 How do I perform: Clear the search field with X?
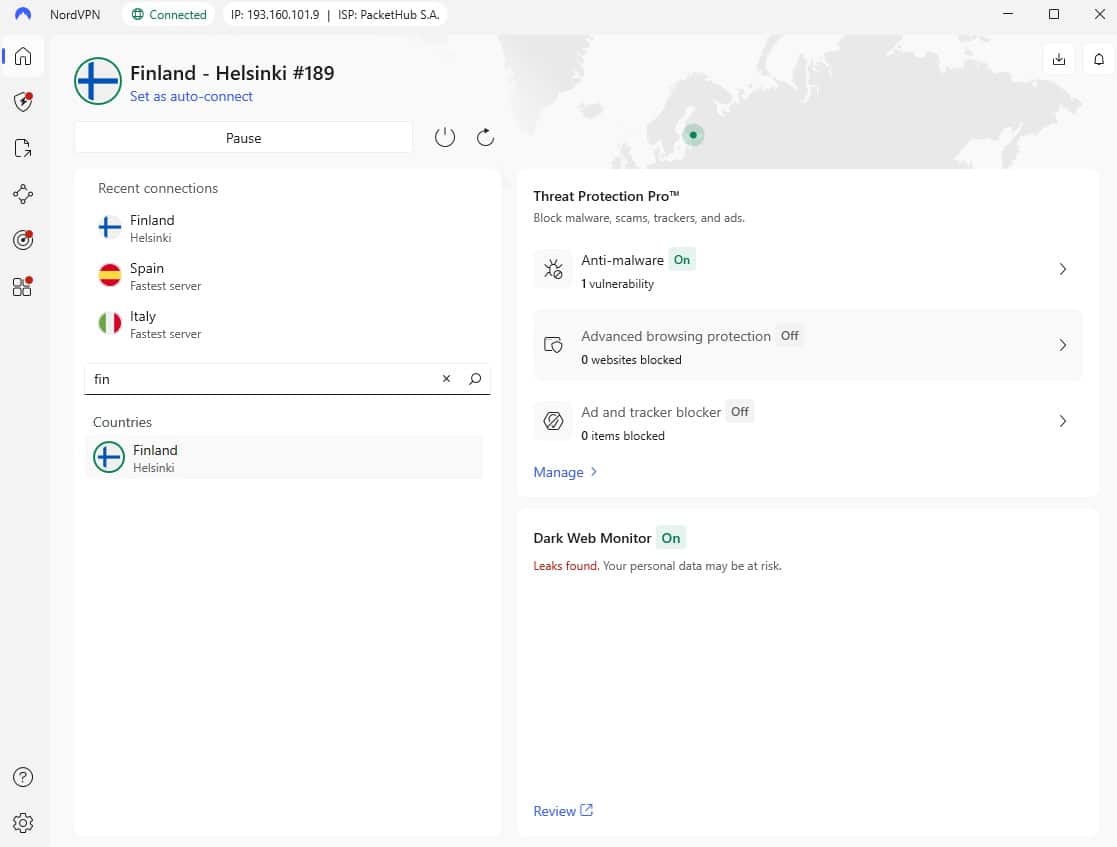446,379
